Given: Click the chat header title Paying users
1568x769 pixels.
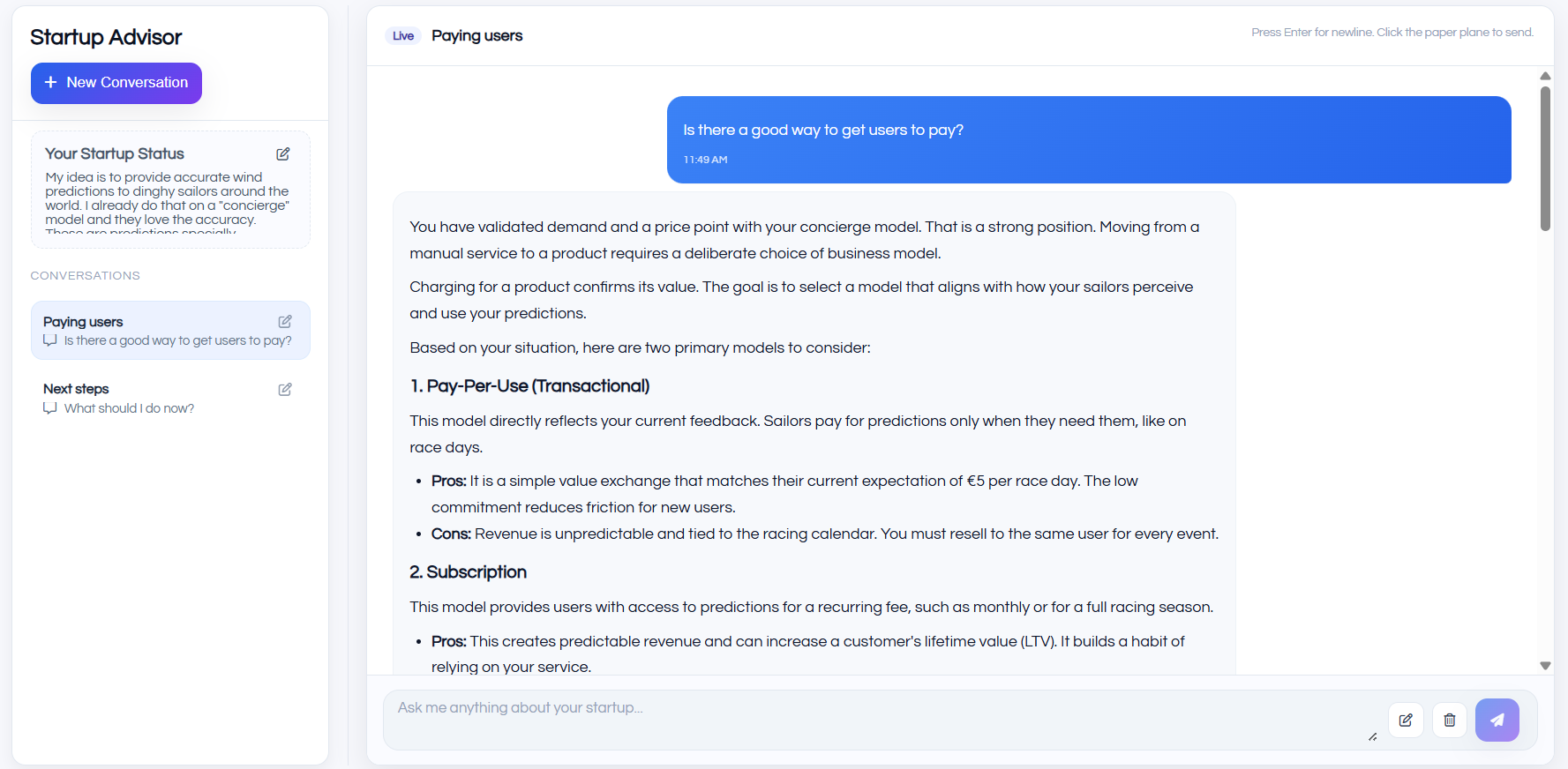Looking at the screenshot, I should pyautogui.click(x=477, y=36).
